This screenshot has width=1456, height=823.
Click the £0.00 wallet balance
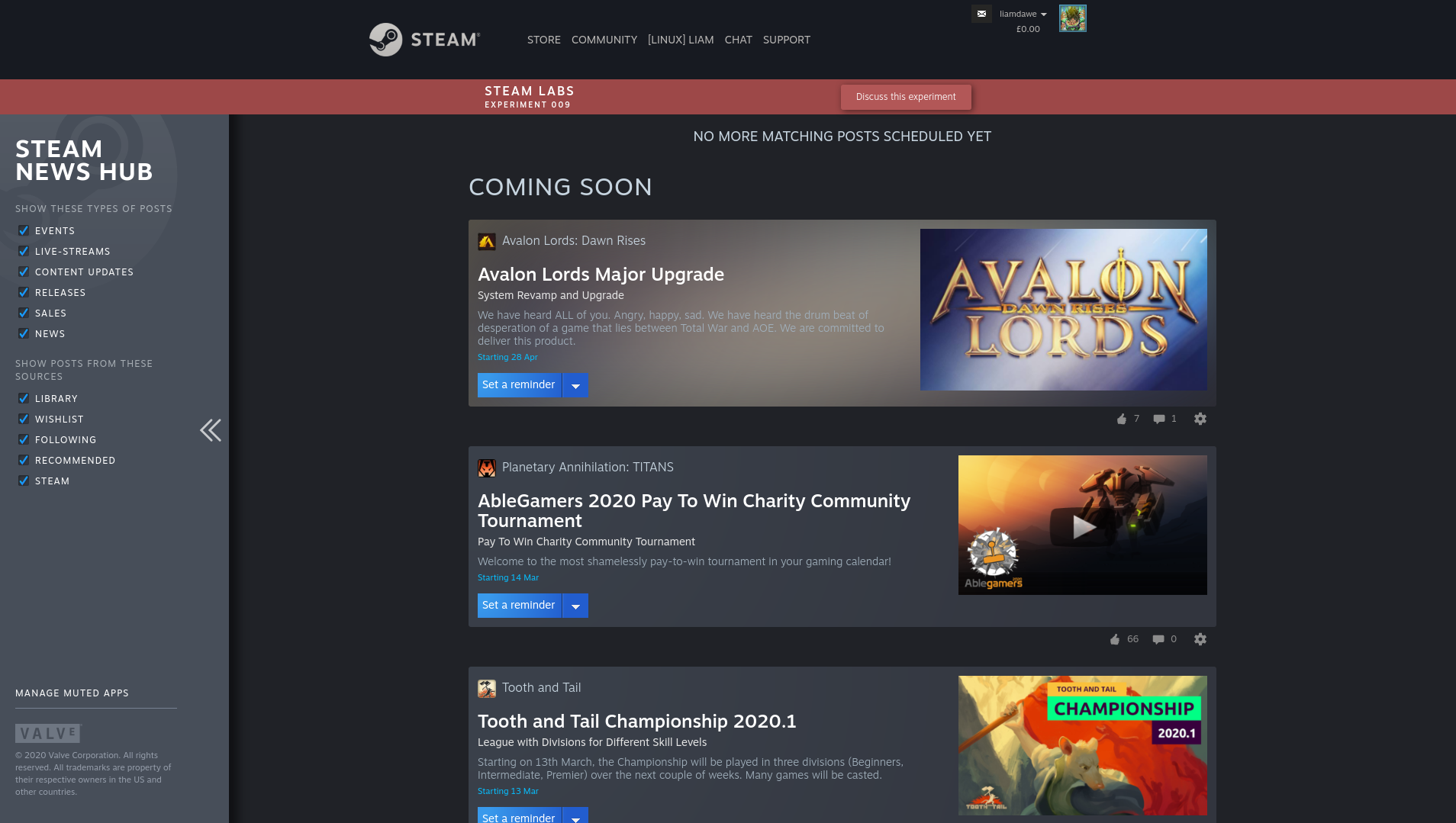pyautogui.click(x=1028, y=29)
